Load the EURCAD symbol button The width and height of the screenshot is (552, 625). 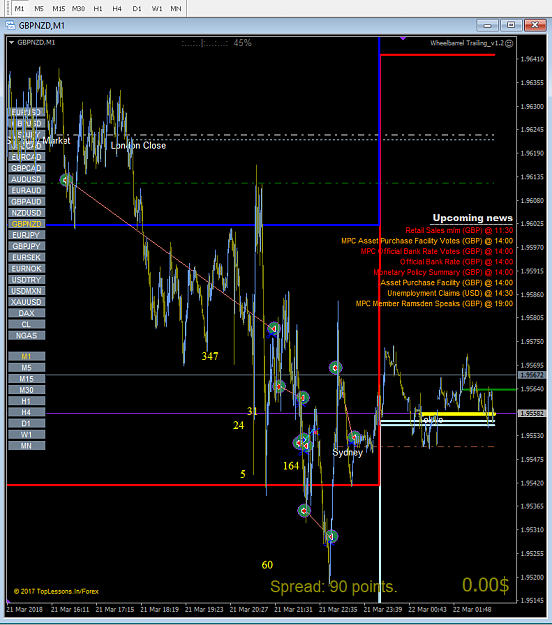tap(26, 157)
